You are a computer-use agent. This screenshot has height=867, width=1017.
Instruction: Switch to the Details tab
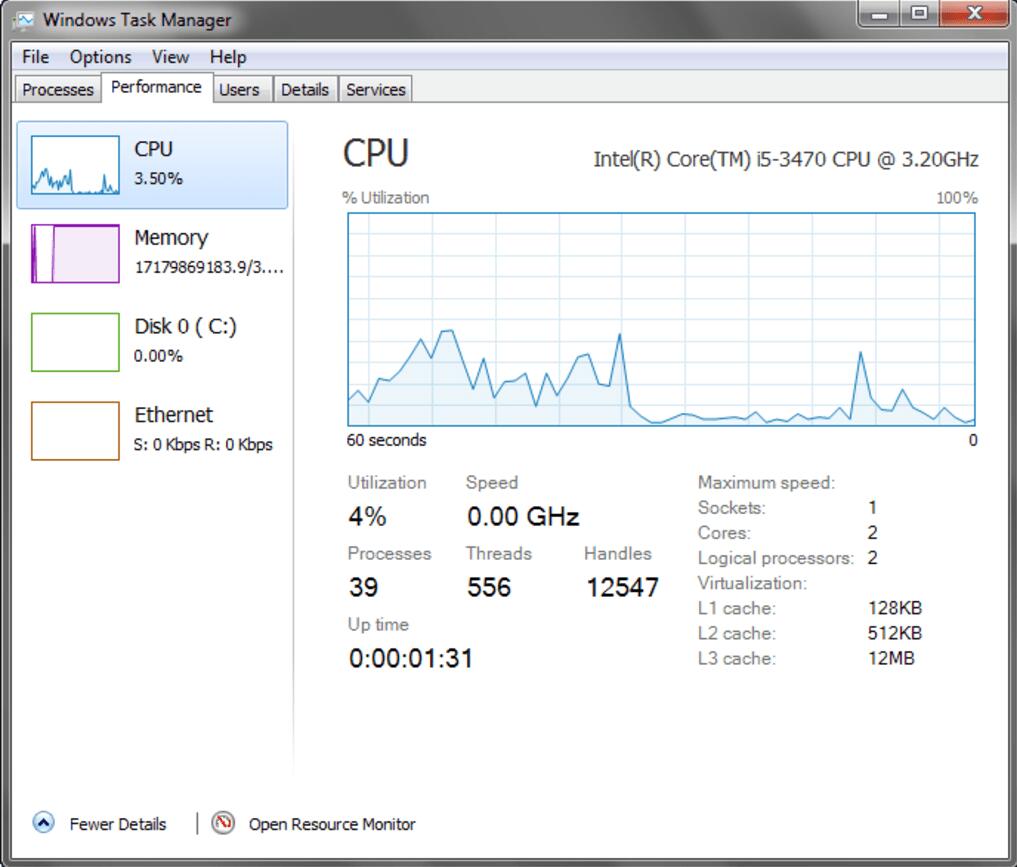[305, 89]
